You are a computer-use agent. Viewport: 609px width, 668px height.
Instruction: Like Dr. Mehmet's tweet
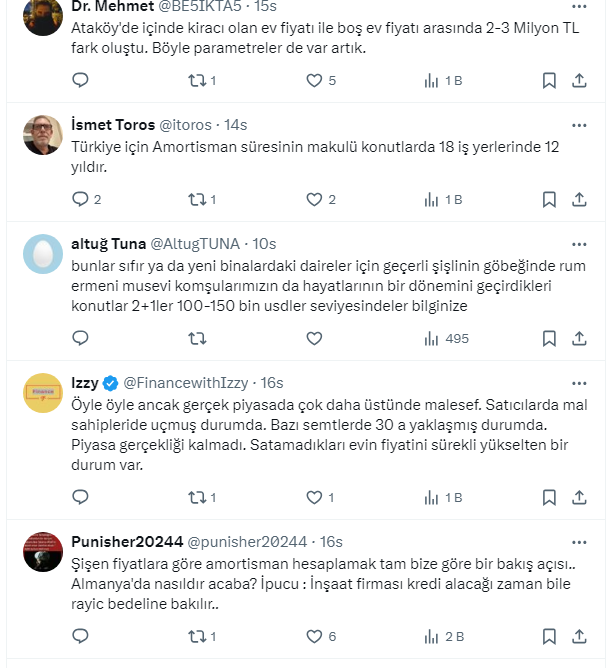tap(314, 80)
